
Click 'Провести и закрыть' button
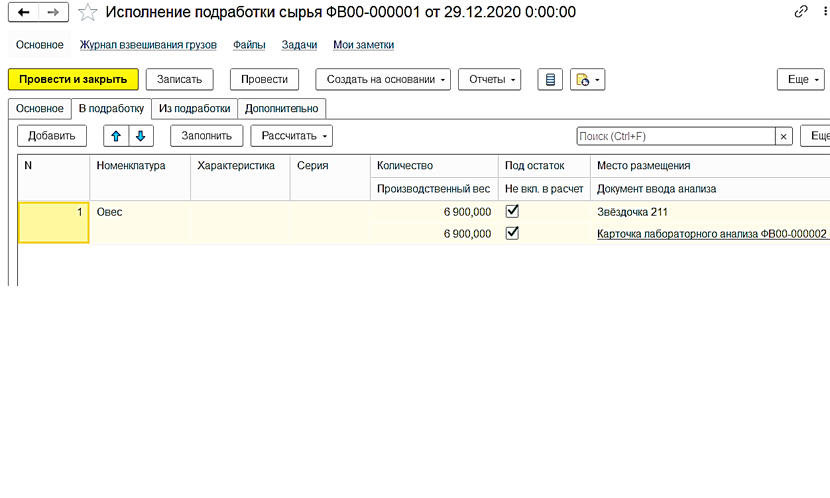coord(73,79)
